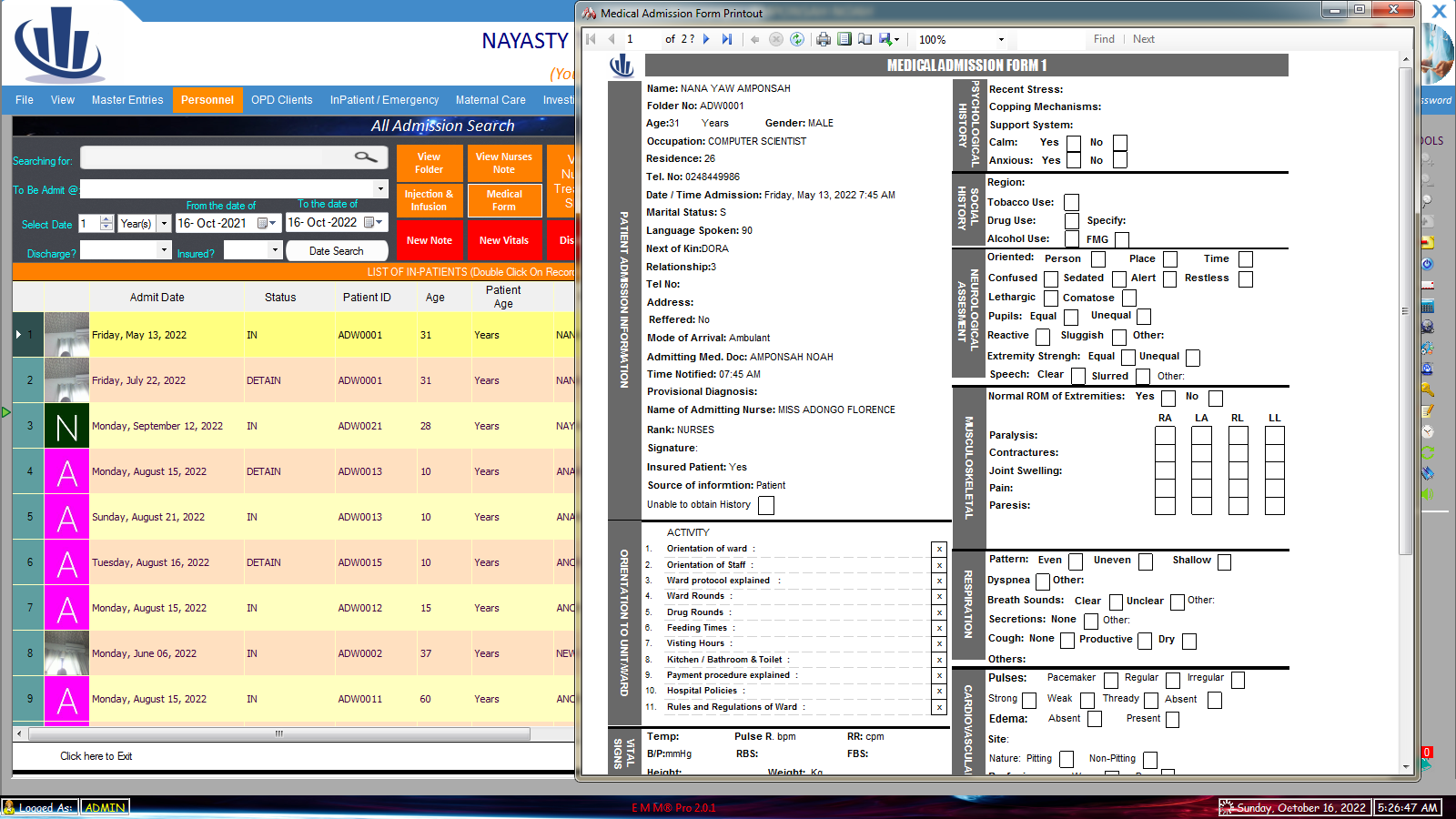Open the clock tool icon
The image size is (1456, 819).
1427,431
